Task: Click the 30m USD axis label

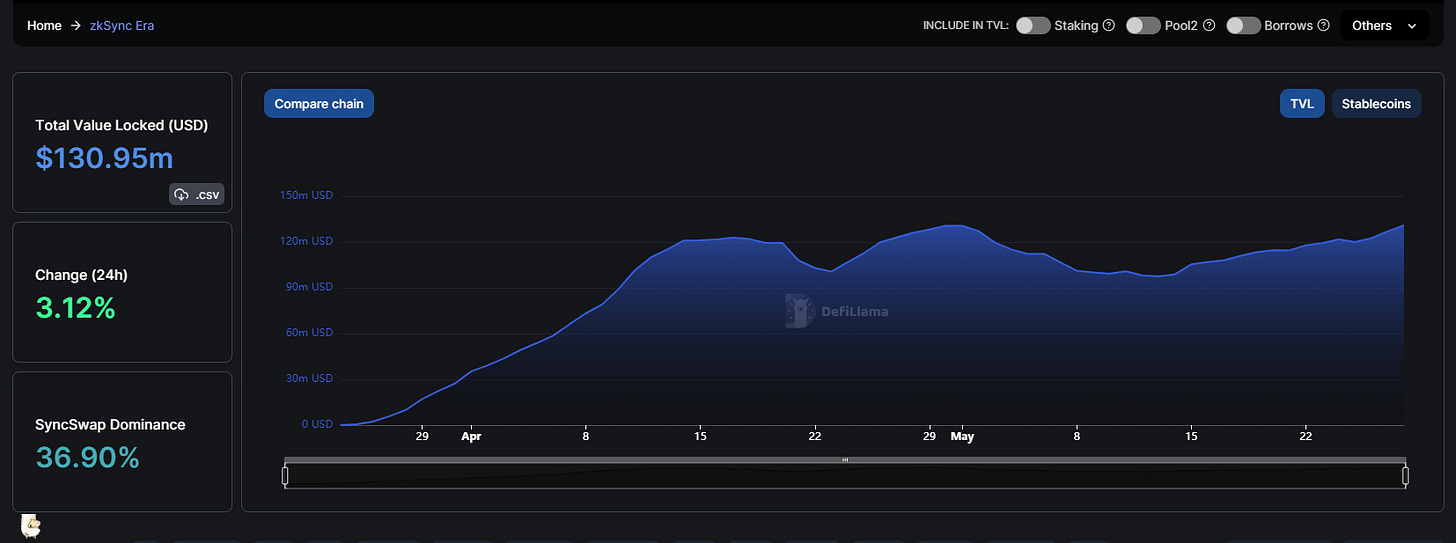Action: (309, 378)
